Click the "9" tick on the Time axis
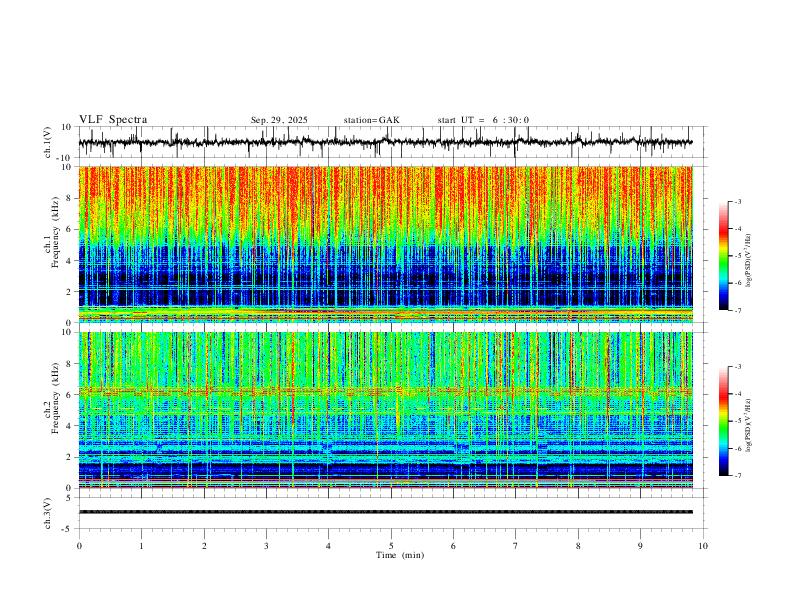This screenshot has width=792, height=612. tap(640, 546)
